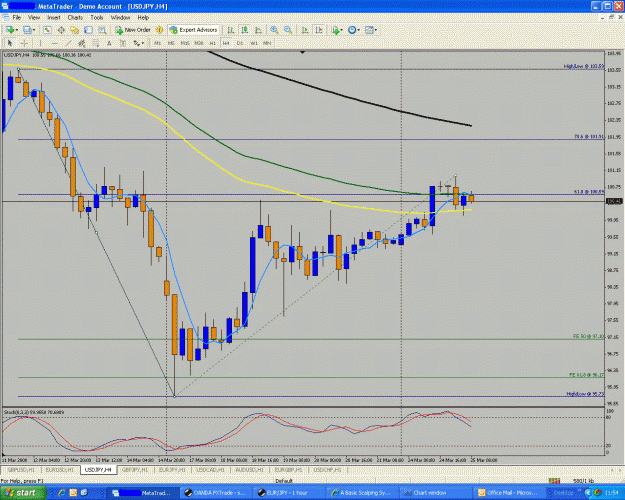Expand the Indicators dropdown arrow
This screenshot has height=500, width=625.
coord(342,30)
